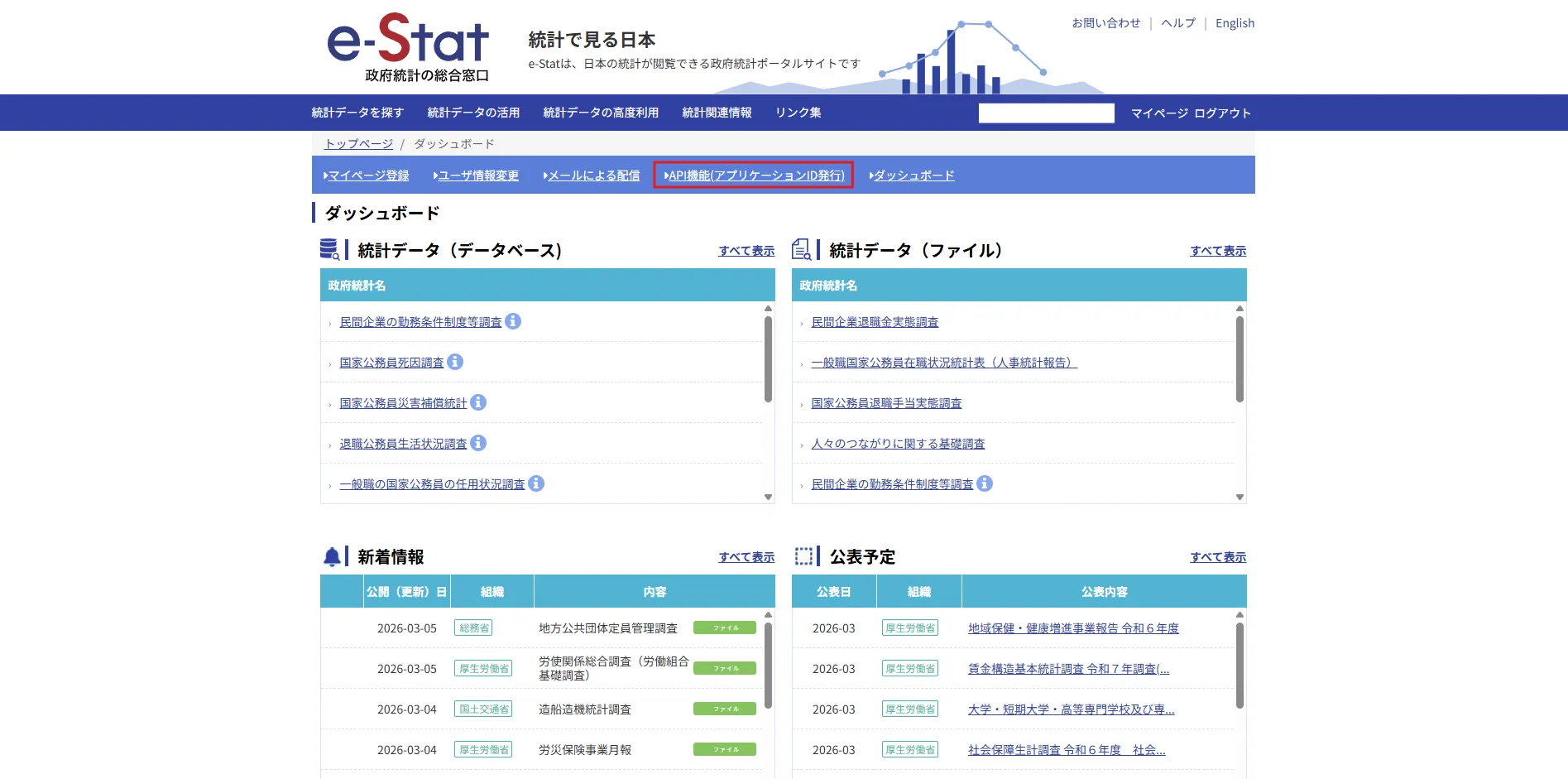Open 一般職国家公務員在職状況統計表 link
Viewport: 1568px width, 779px height.
point(944,363)
